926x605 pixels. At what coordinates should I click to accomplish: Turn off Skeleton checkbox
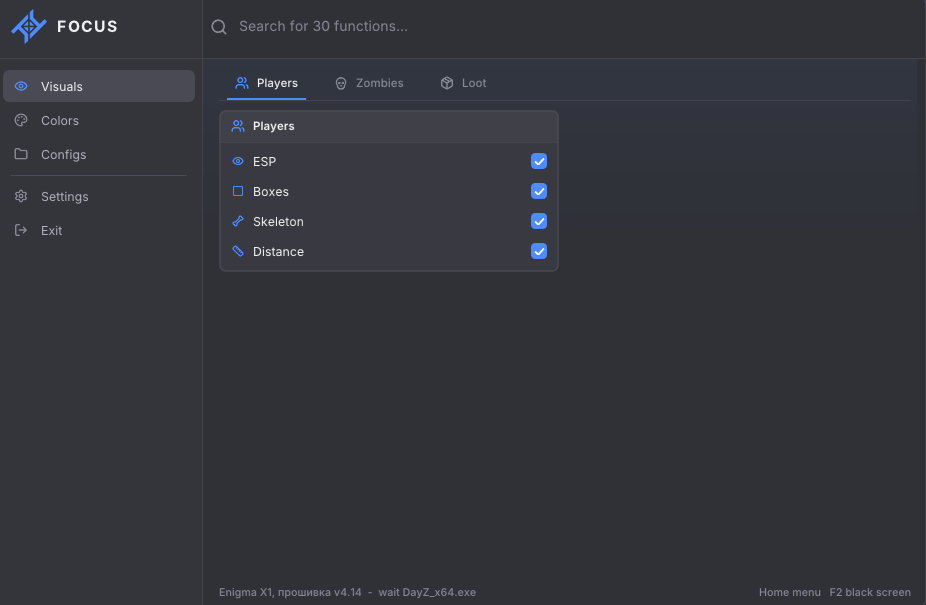539,221
